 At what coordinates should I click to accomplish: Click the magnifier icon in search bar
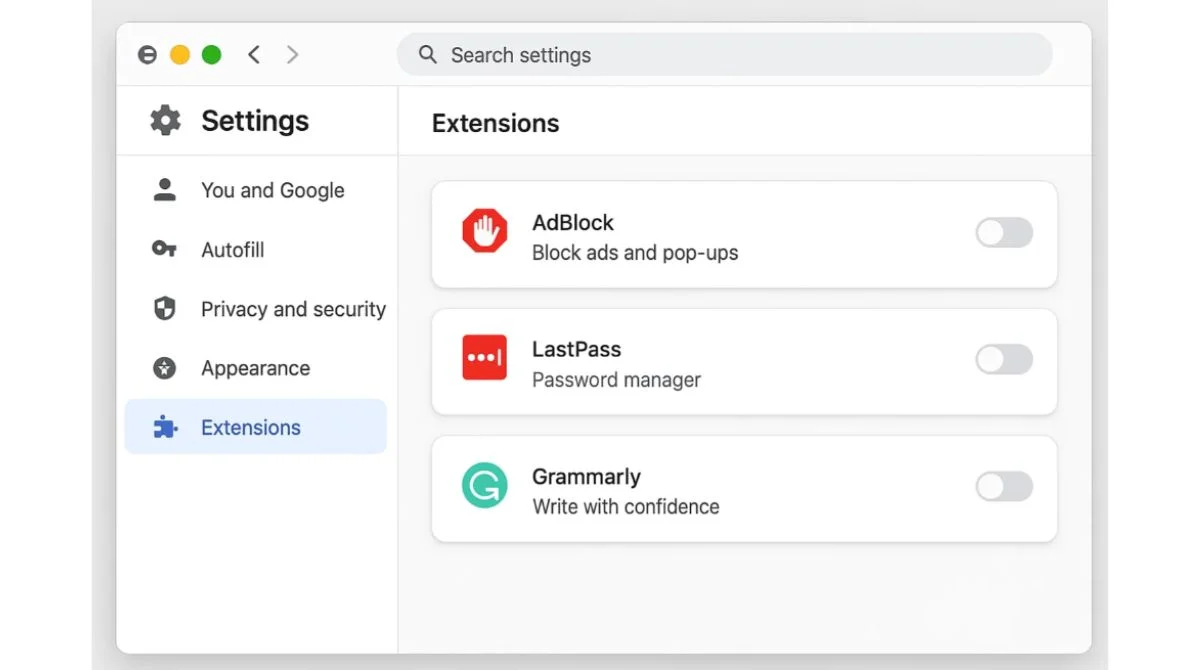pos(428,54)
